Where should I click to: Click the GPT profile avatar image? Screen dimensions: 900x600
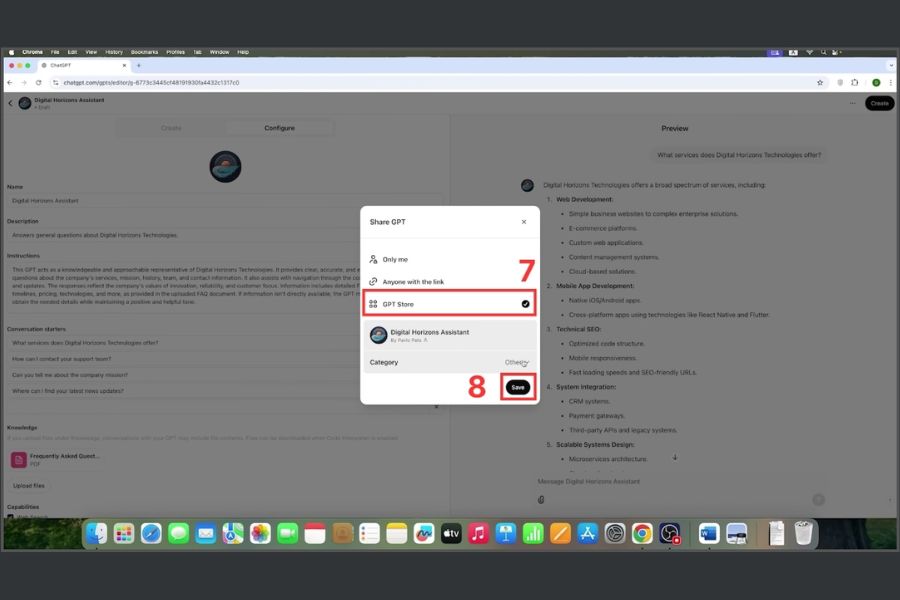225,166
